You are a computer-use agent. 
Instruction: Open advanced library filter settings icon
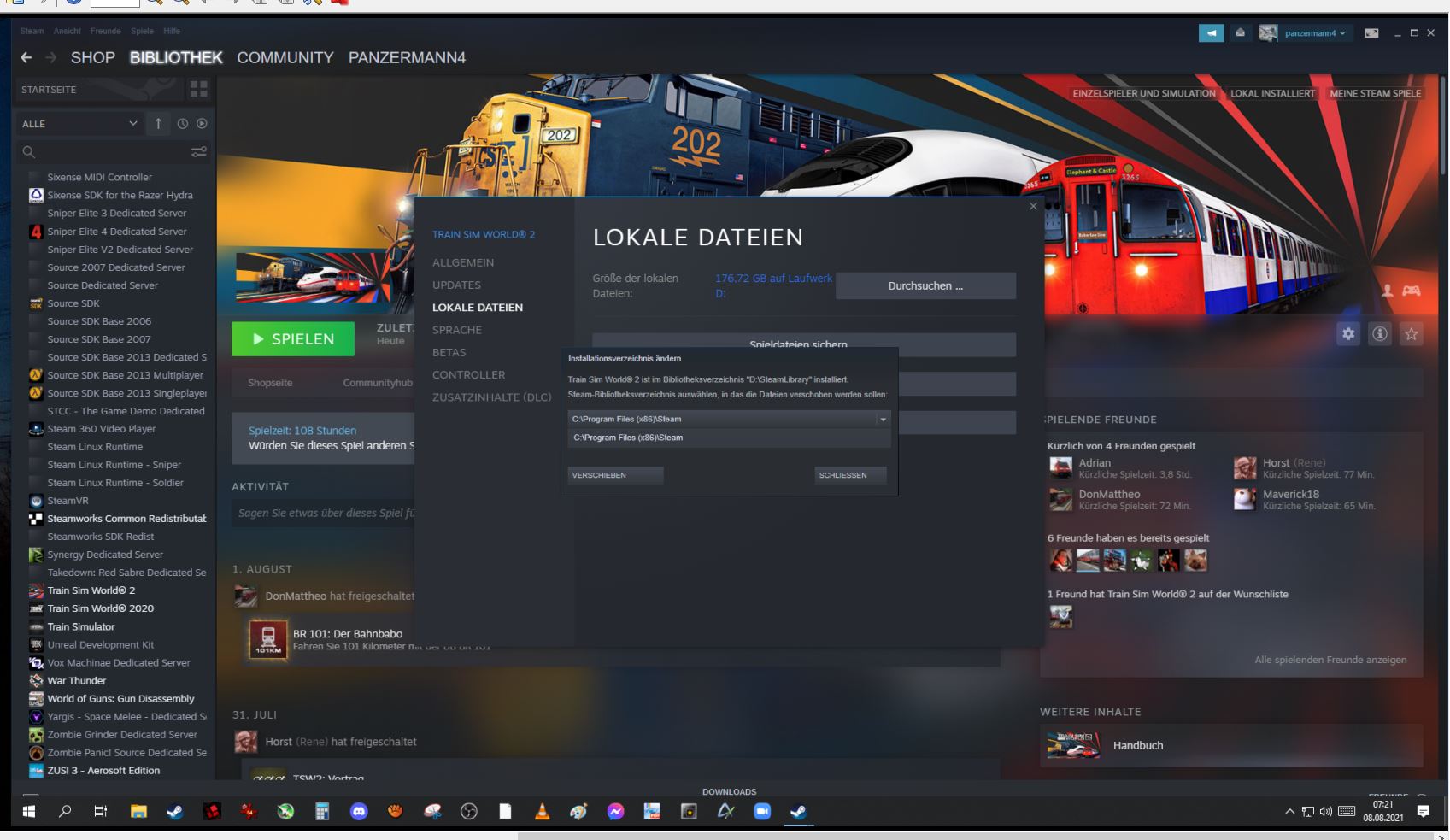click(199, 152)
